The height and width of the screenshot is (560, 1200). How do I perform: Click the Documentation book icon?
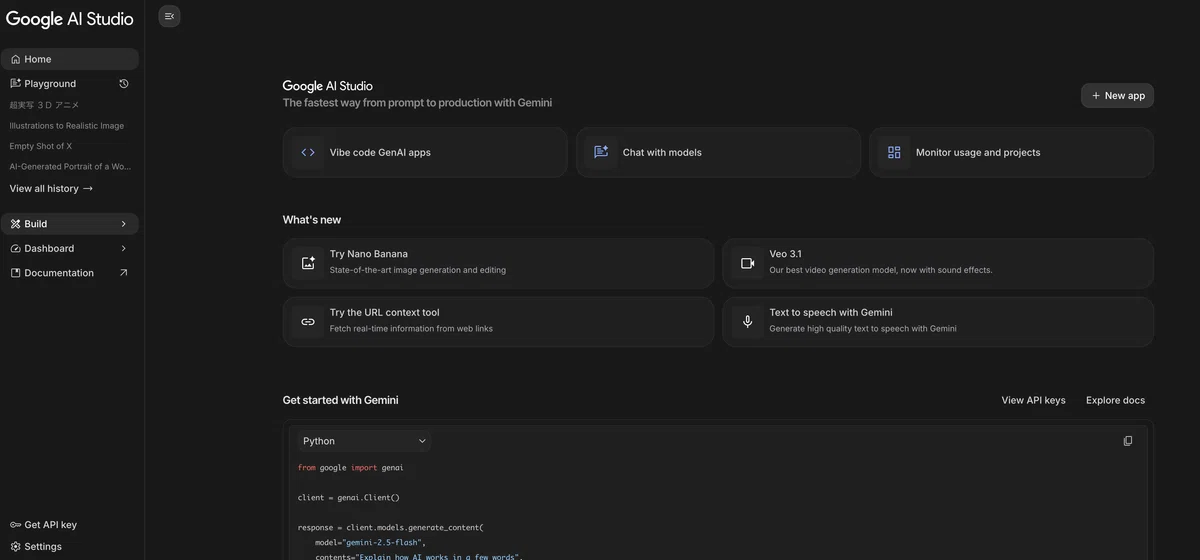coord(15,273)
